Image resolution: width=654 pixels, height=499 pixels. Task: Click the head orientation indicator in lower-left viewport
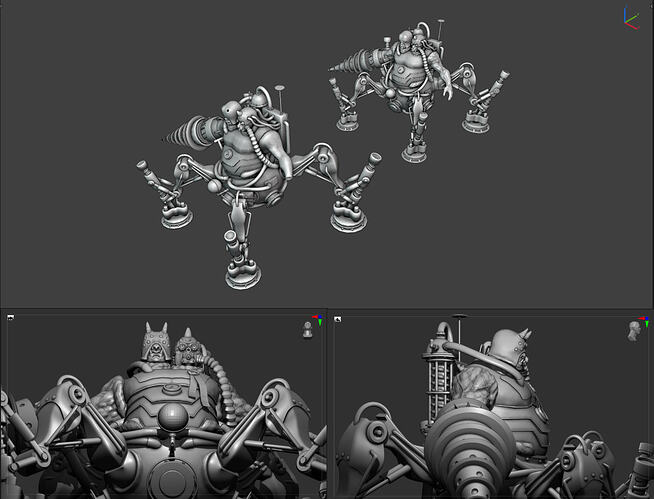pyautogui.click(x=308, y=331)
